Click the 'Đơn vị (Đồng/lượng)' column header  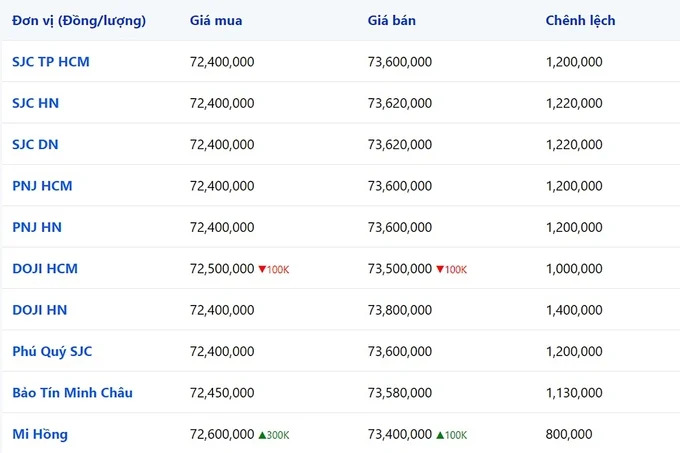click(79, 20)
